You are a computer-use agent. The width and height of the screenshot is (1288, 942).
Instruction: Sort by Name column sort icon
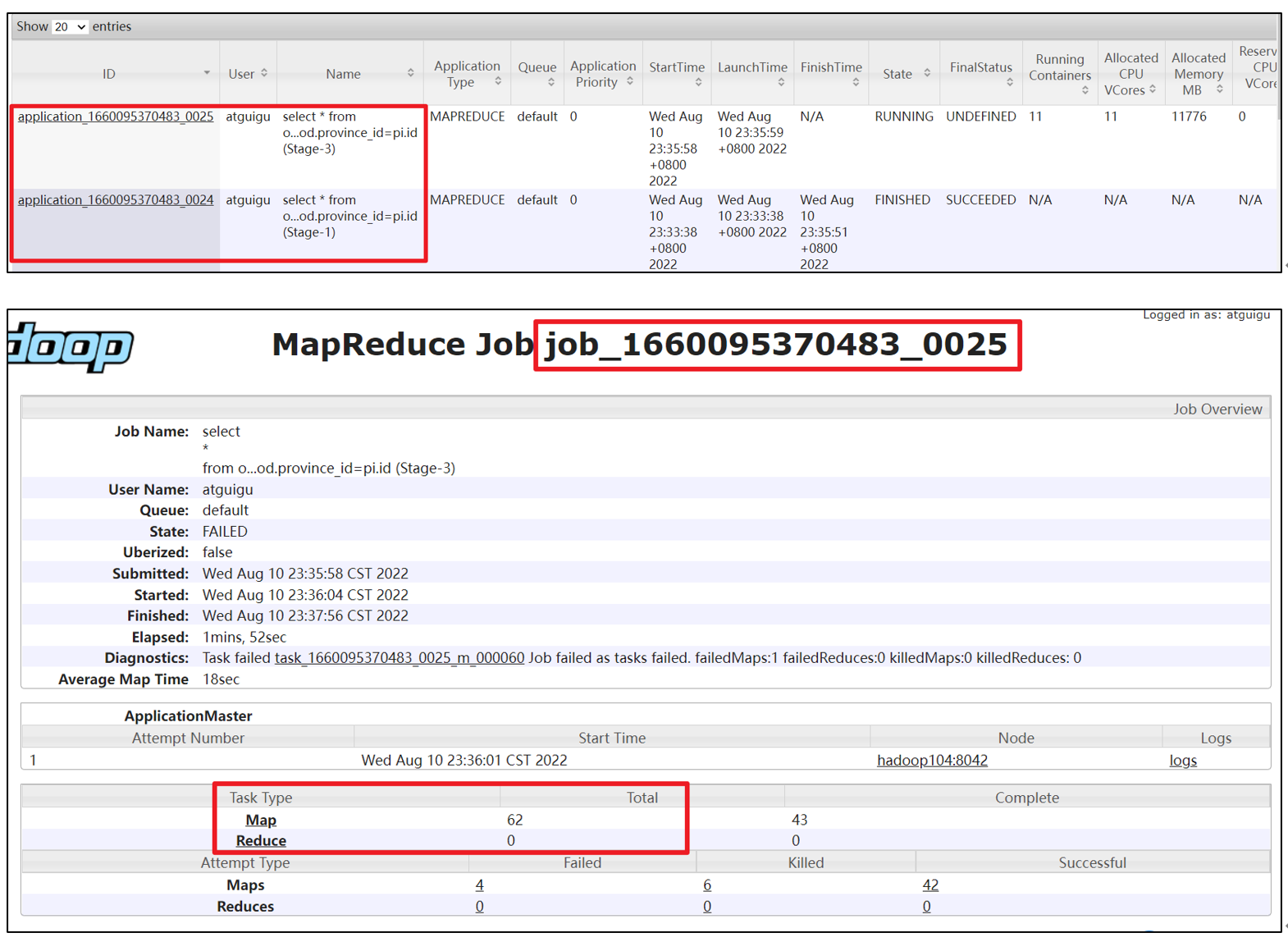click(x=410, y=74)
